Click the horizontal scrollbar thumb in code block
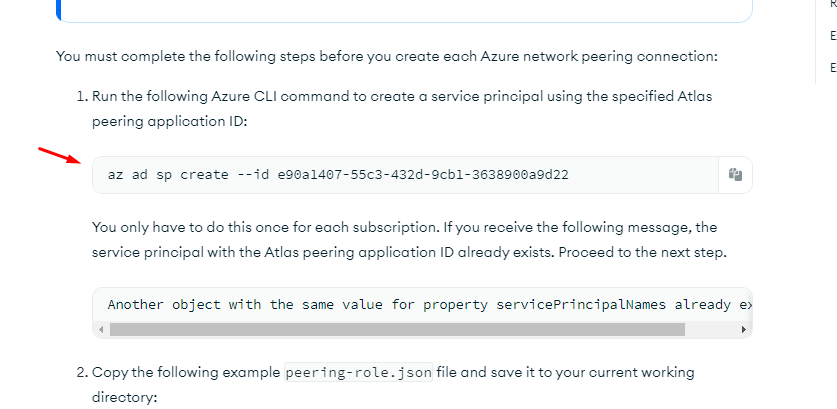837x409 pixels. pos(396,329)
